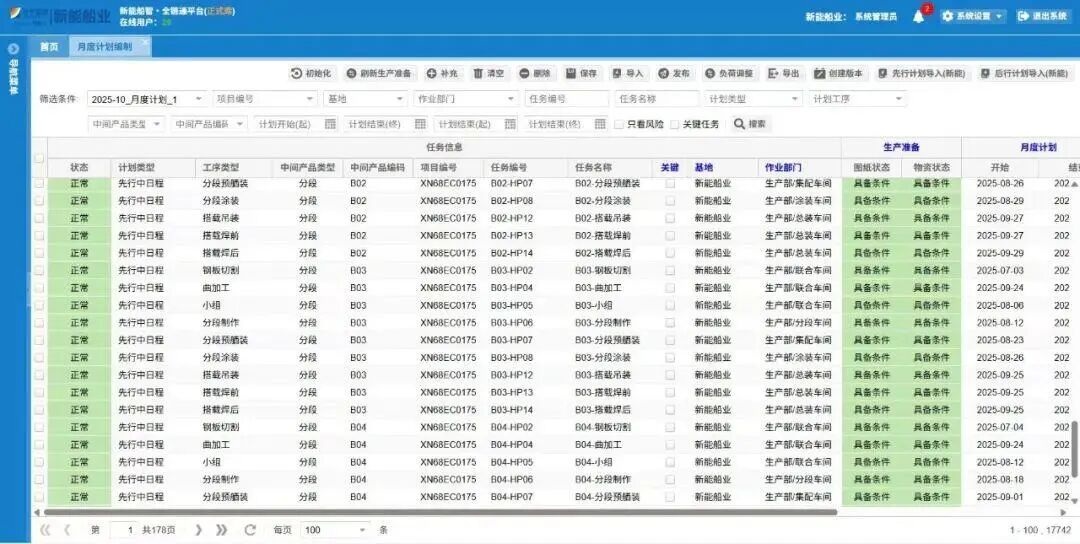Expand the 计划类型 filter dropdown
The height and width of the screenshot is (544, 1080).
click(753, 99)
